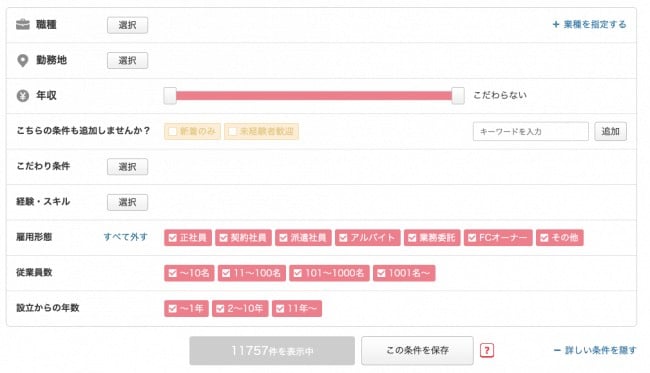Enable the 未経験者歓迎 option
The height and width of the screenshot is (373, 650).
tap(261, 131)
